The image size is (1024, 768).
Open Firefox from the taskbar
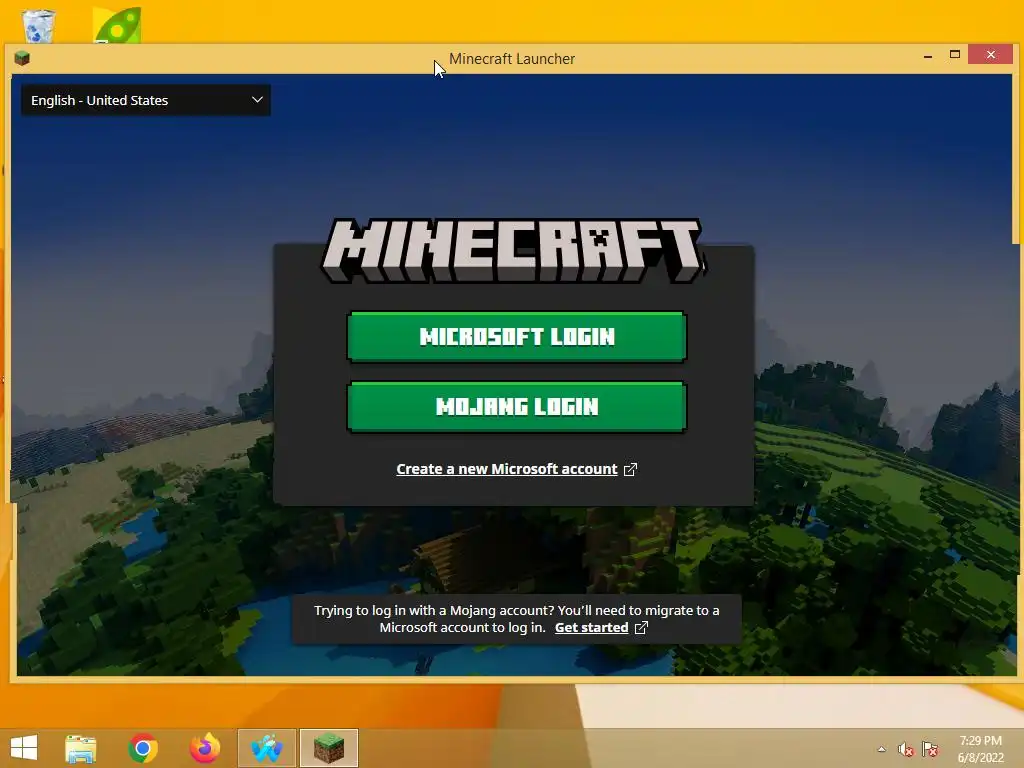point(204,748)
